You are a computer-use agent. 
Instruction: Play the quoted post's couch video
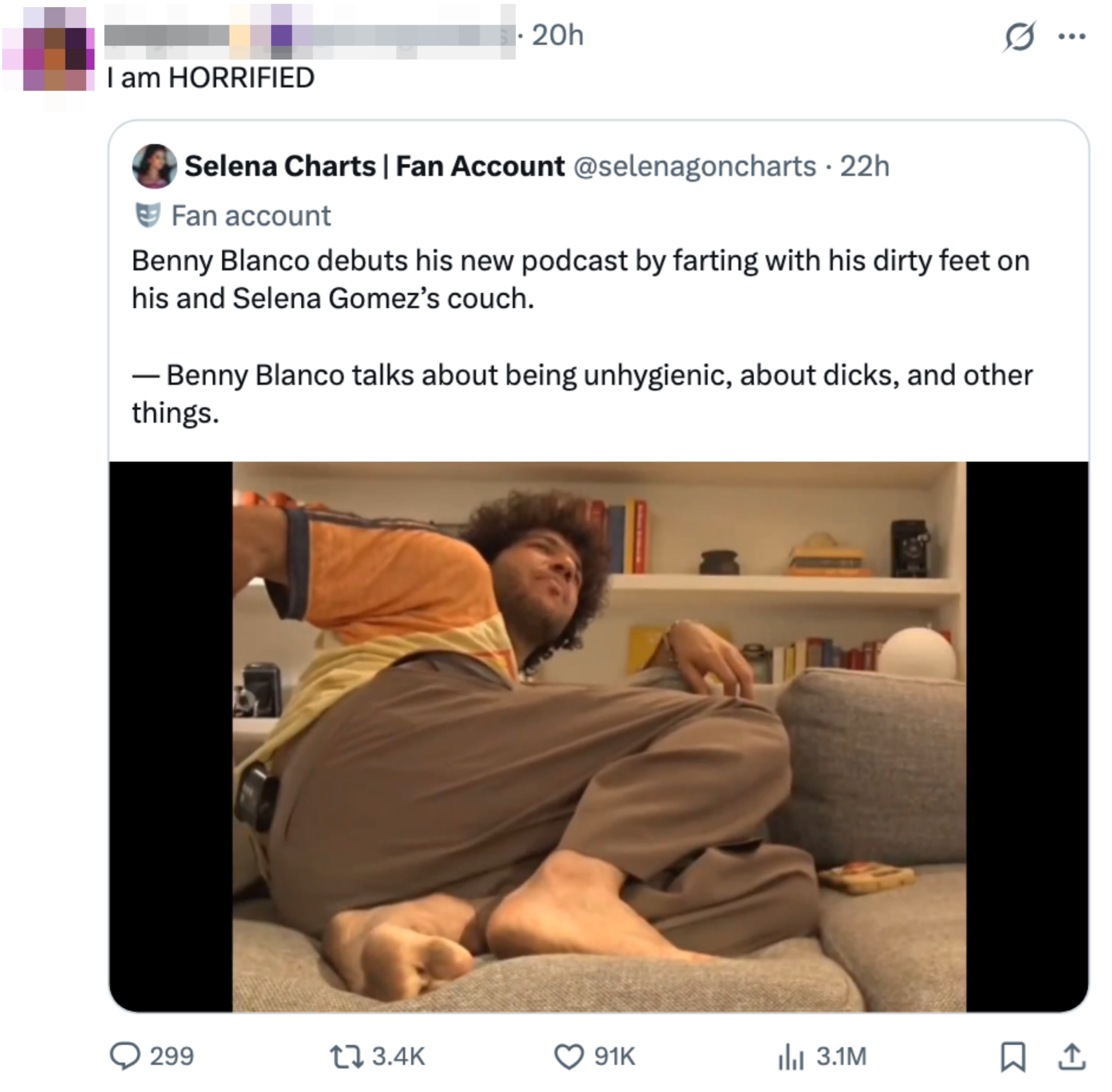click(x=599, y=737)
